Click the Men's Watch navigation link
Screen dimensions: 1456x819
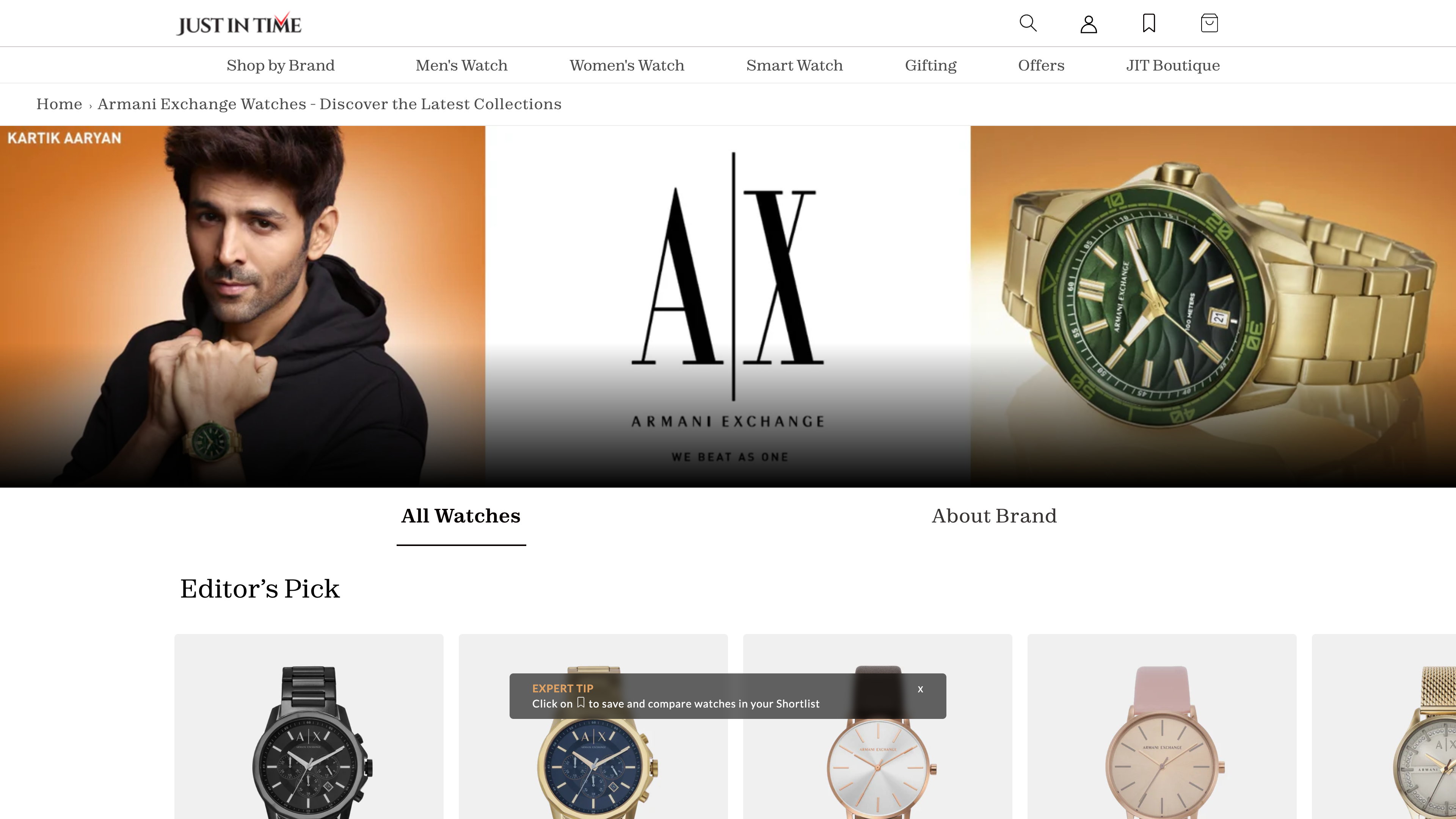click(461, 65)
